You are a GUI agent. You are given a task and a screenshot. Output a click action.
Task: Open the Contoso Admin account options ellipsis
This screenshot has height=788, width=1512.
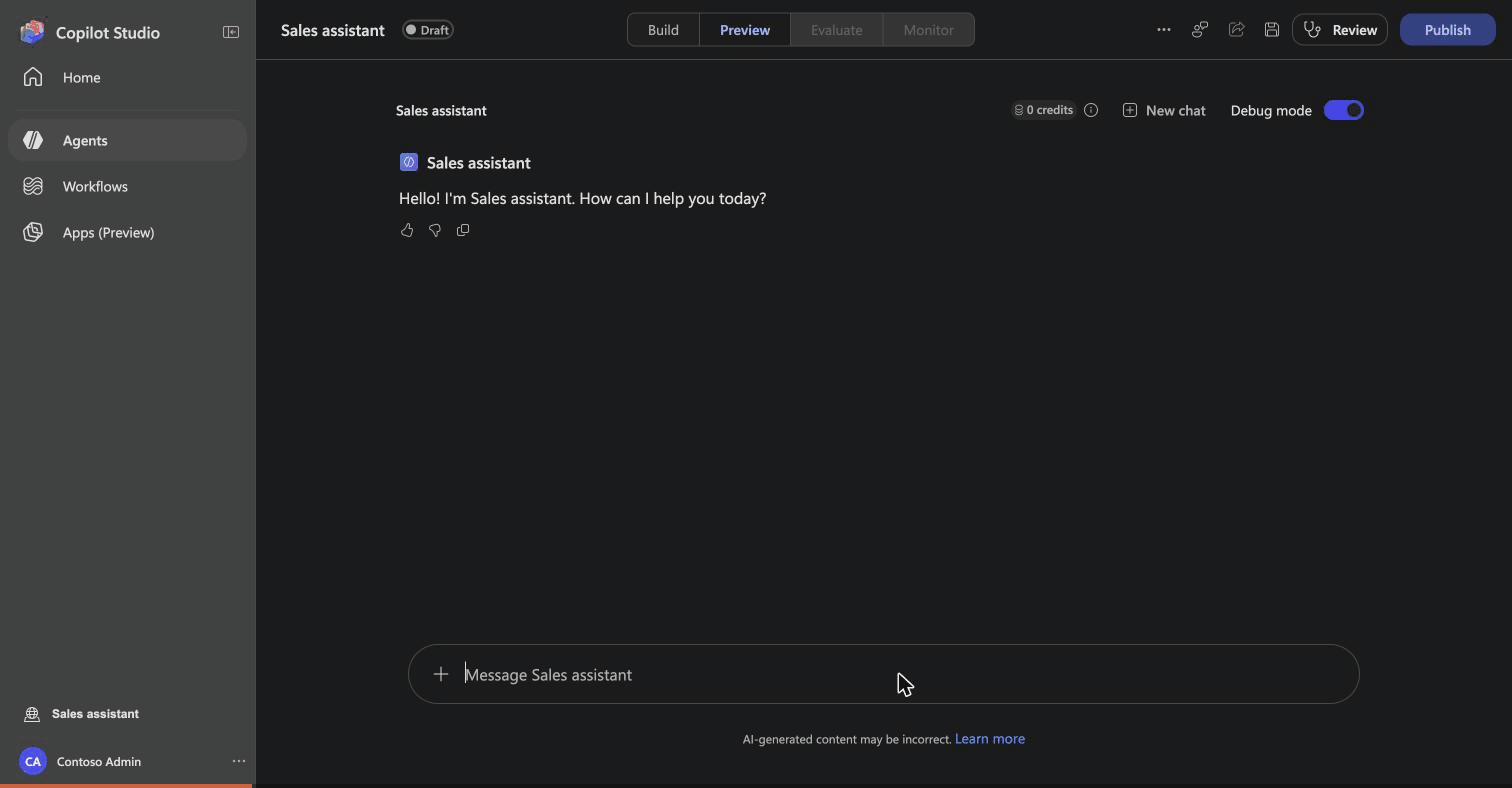coord(239,761)
